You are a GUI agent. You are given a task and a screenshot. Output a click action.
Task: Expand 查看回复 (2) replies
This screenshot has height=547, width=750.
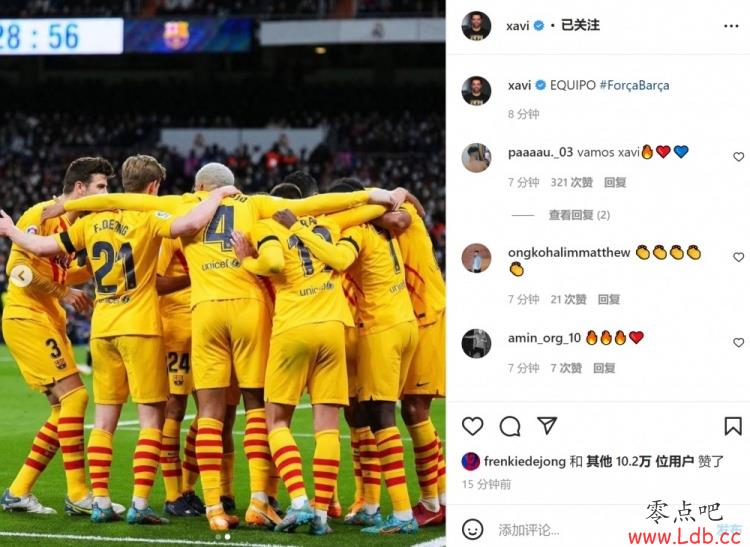[579, 215]
